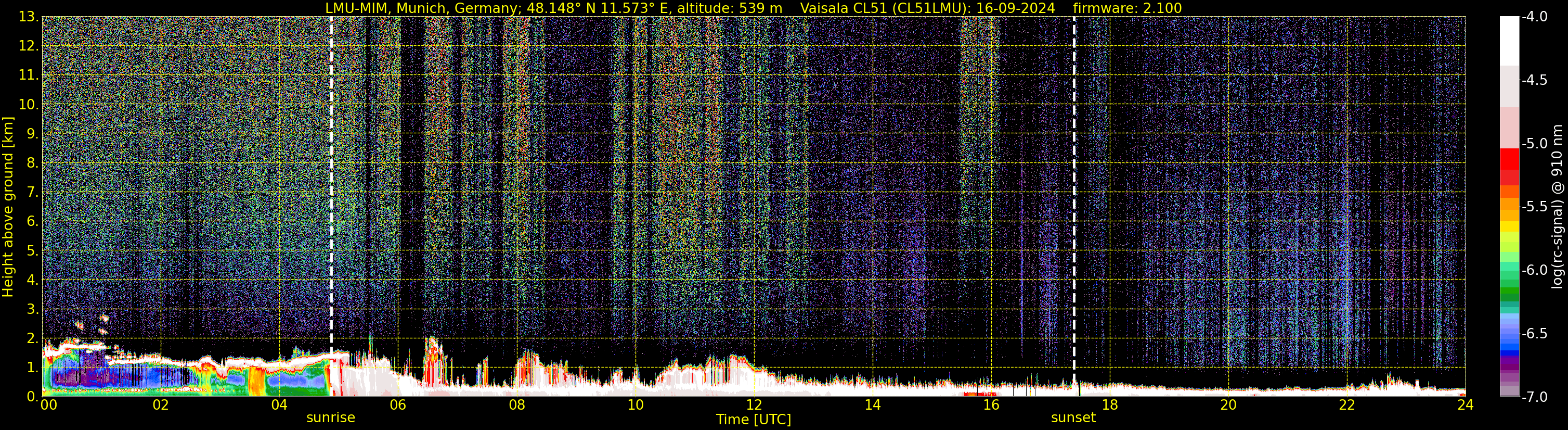
Task: Click the white segment at the colorbar top
Action: tap(1509, 41)
